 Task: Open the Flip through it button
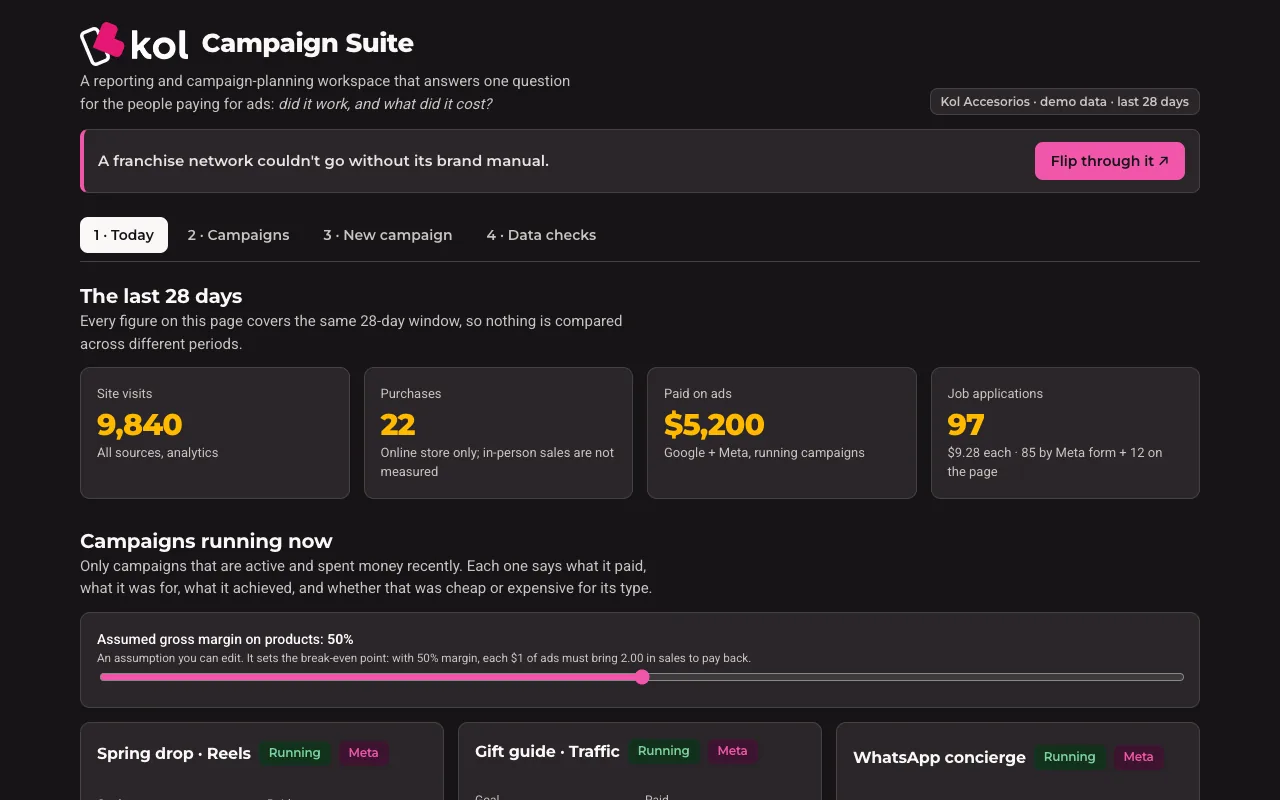pyautogui.click(x=1109, y=161)
